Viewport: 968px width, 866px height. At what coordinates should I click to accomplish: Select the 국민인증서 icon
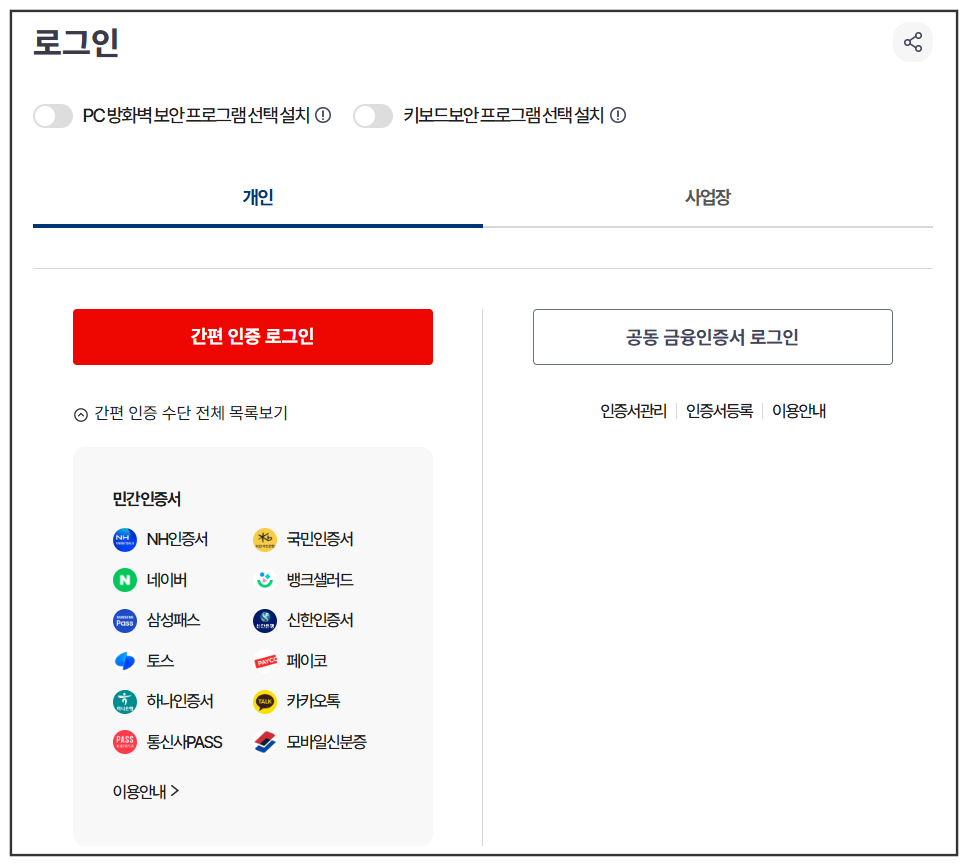pos(265,539)
